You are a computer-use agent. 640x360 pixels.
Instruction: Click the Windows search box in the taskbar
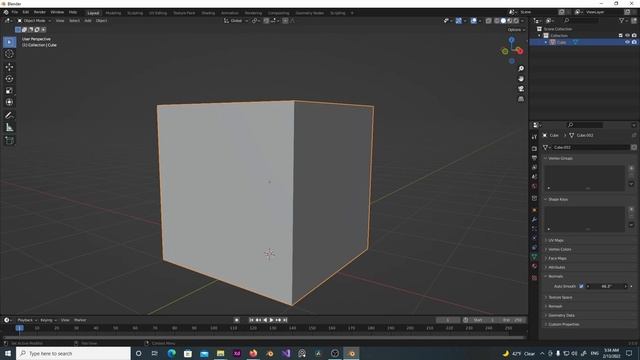(73, 353)
